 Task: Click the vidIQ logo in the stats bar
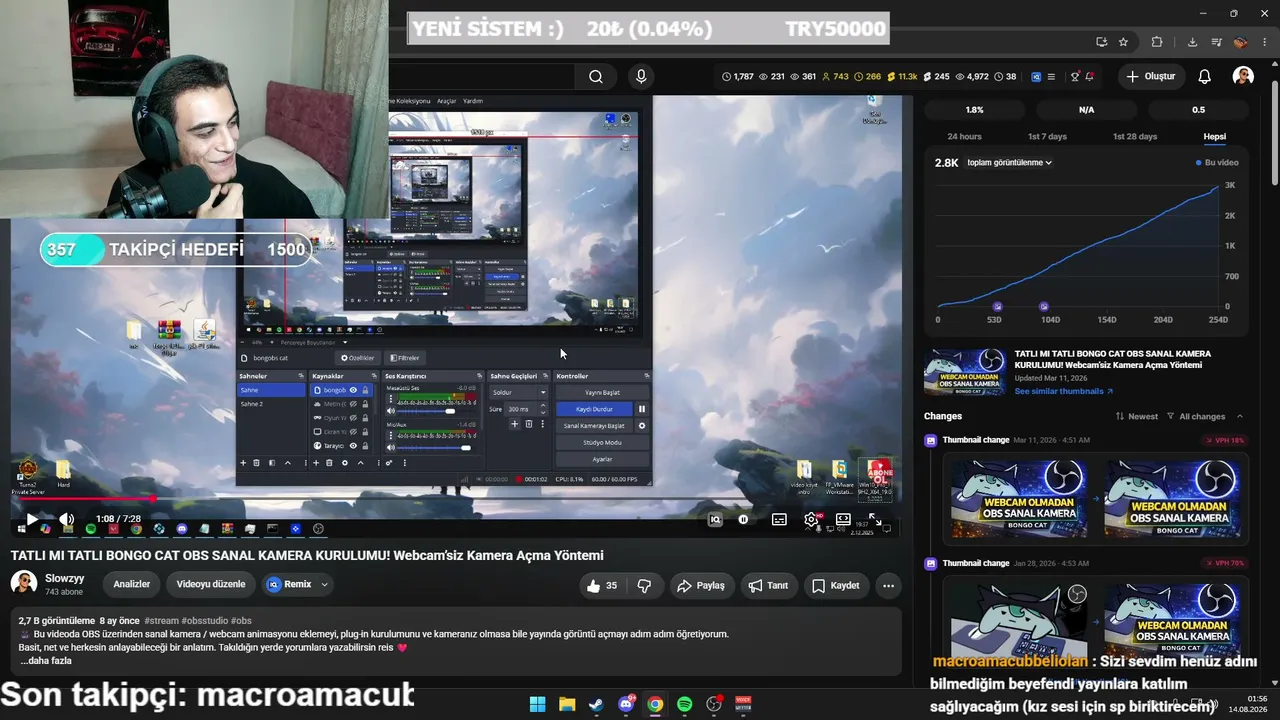coord(1036,77)
